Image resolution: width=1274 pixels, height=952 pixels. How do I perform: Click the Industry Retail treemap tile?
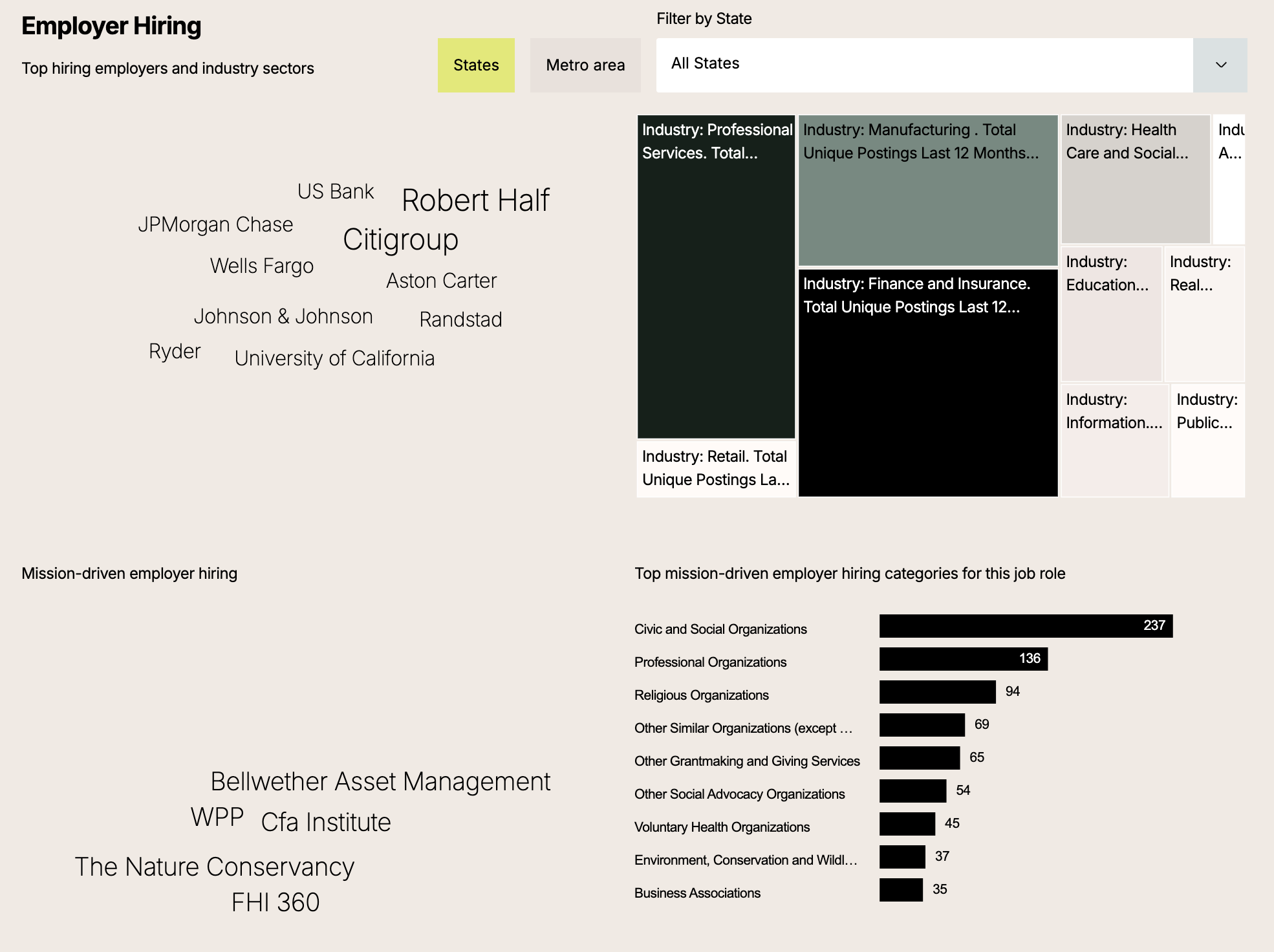click(x=716, y=468)
